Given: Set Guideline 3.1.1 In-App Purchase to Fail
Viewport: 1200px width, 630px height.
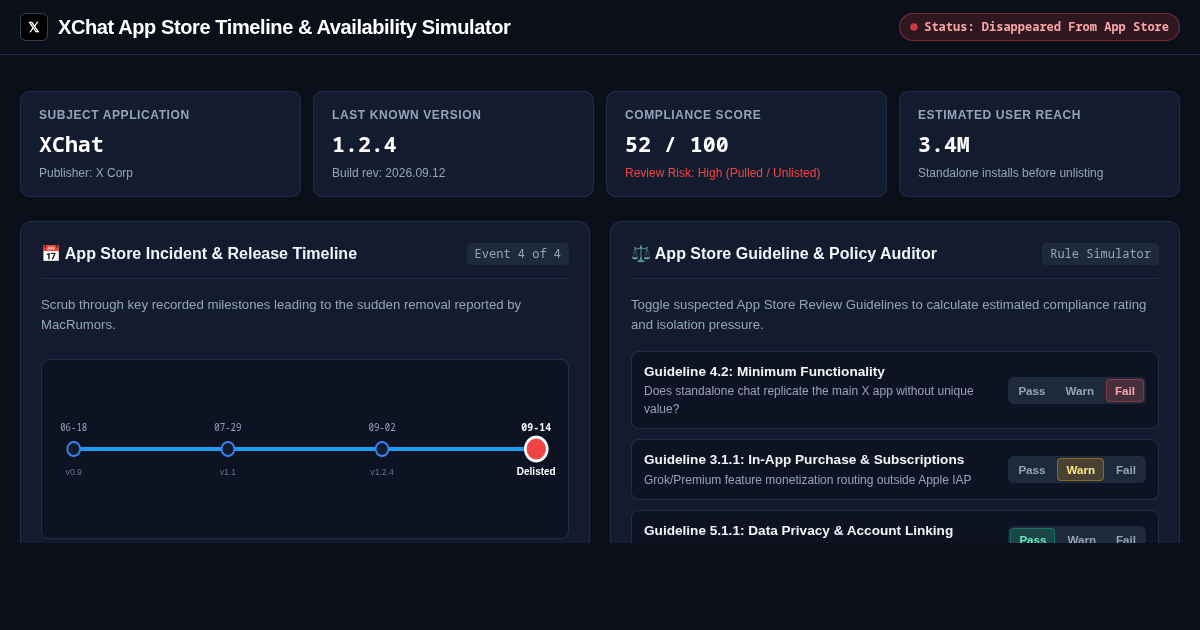Looking at the screenshot, I should 1126,470.
